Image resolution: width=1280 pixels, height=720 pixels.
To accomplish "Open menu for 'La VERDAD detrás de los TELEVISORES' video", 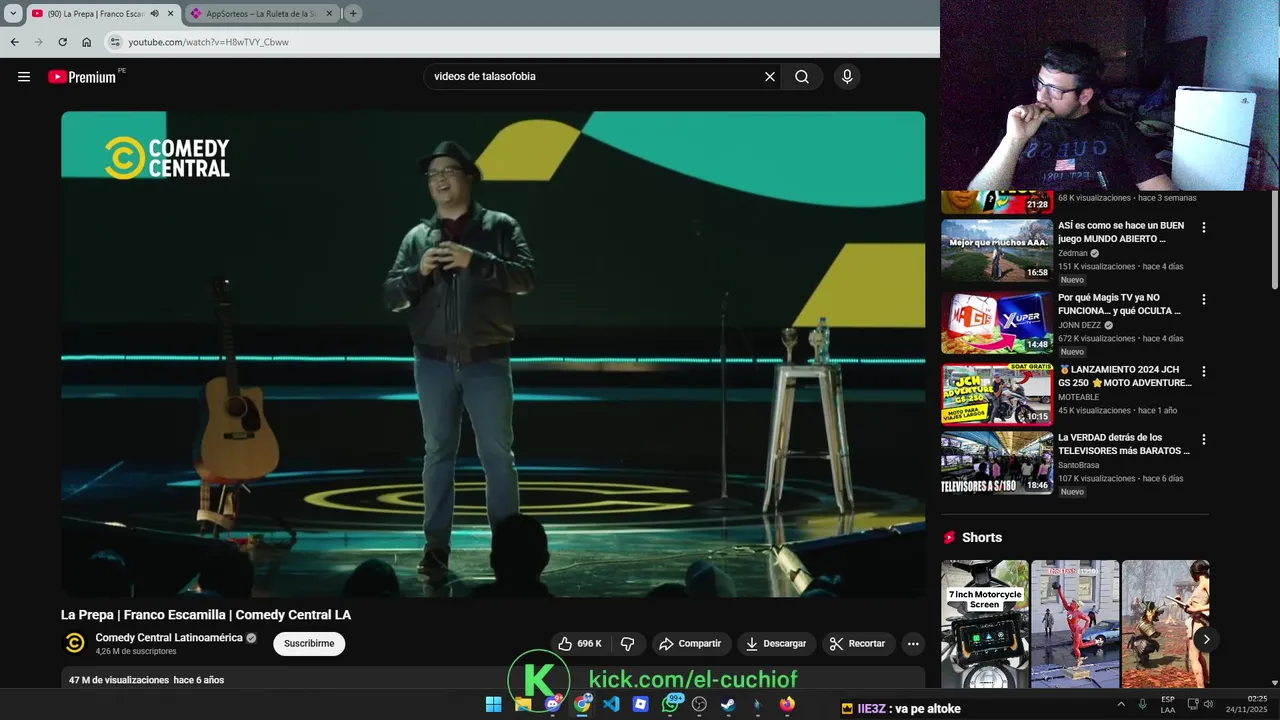I will point(1204,440).
